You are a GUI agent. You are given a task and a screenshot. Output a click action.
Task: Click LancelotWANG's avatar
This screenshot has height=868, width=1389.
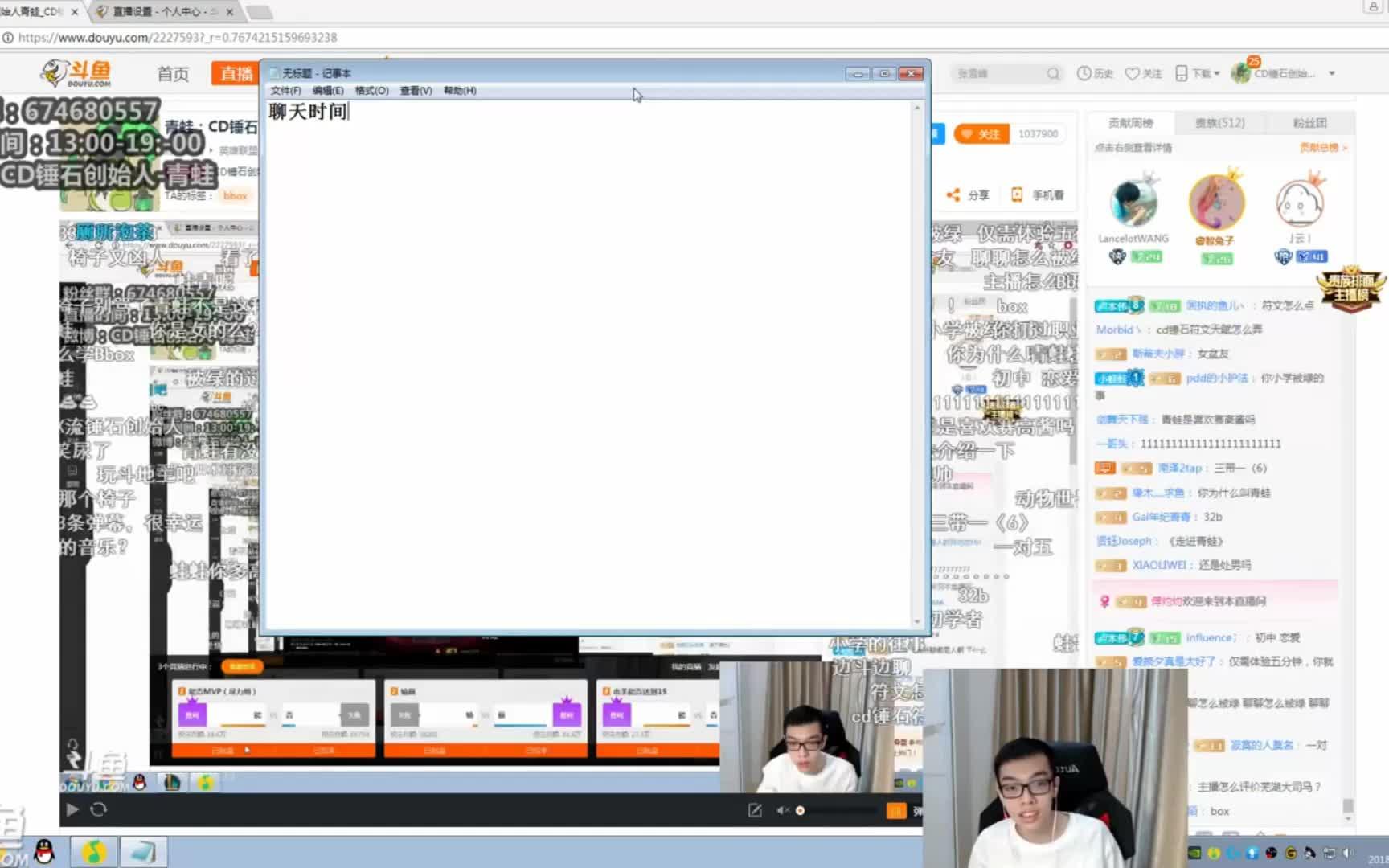pos(1133,203)
